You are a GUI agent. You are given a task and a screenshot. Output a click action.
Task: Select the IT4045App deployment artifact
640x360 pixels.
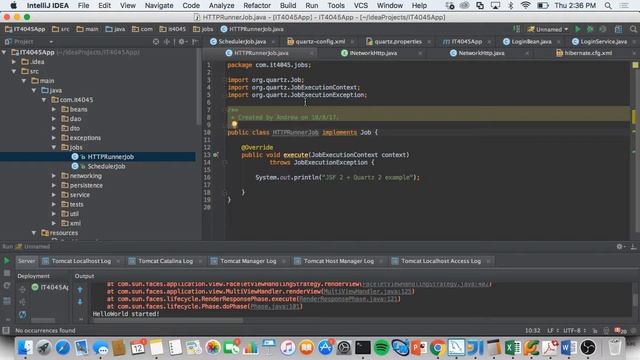coord(50,287)
